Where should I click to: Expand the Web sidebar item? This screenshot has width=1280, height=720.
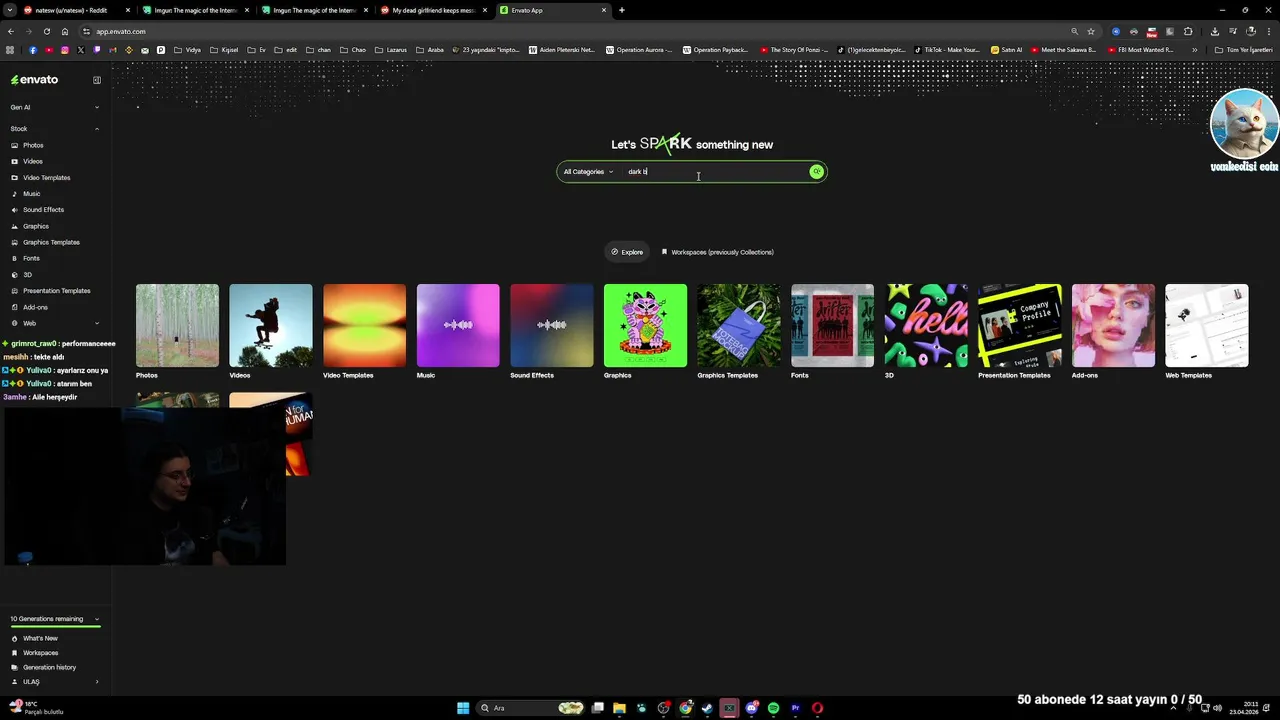pyautogui.click(x=55, y=323)
